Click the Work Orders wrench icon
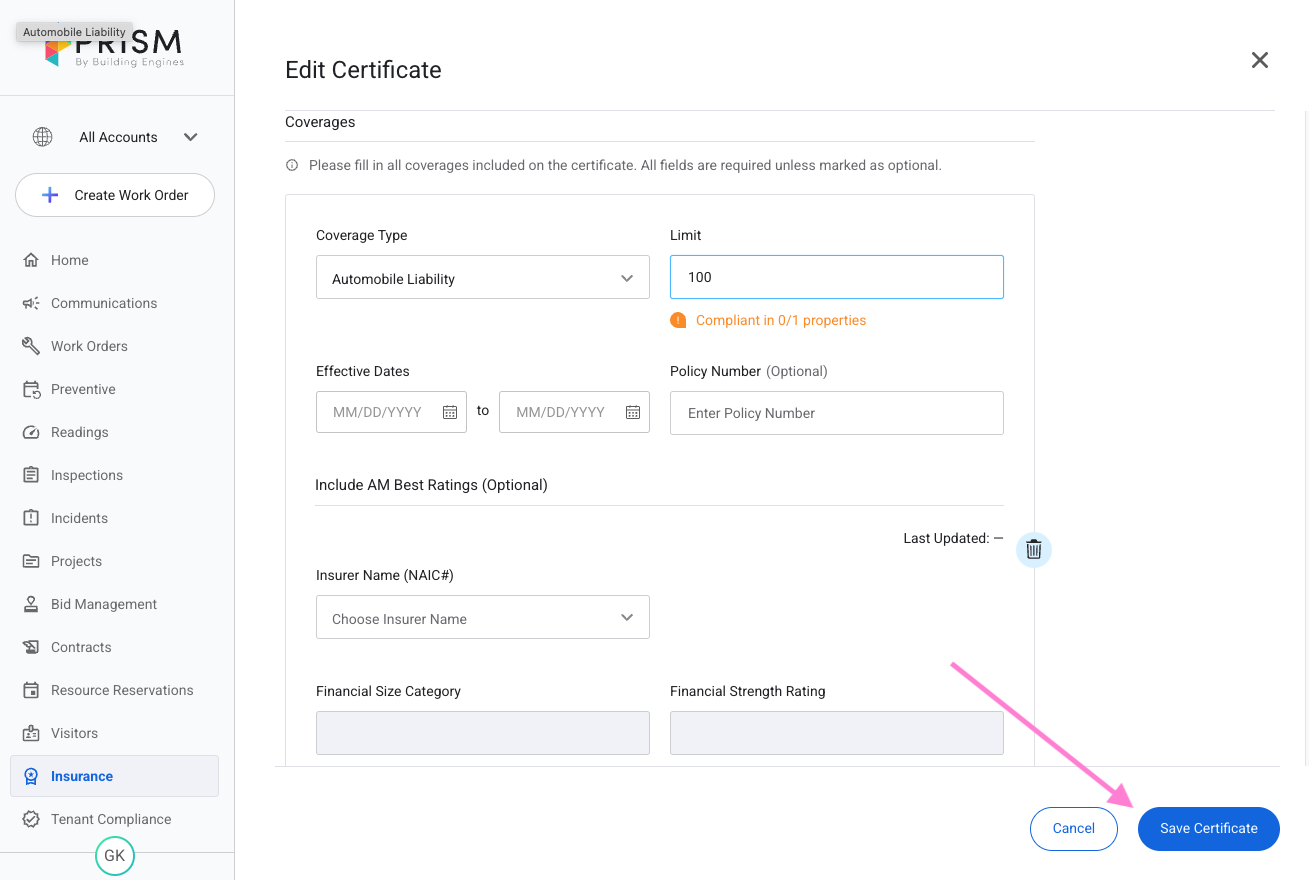 31,346
